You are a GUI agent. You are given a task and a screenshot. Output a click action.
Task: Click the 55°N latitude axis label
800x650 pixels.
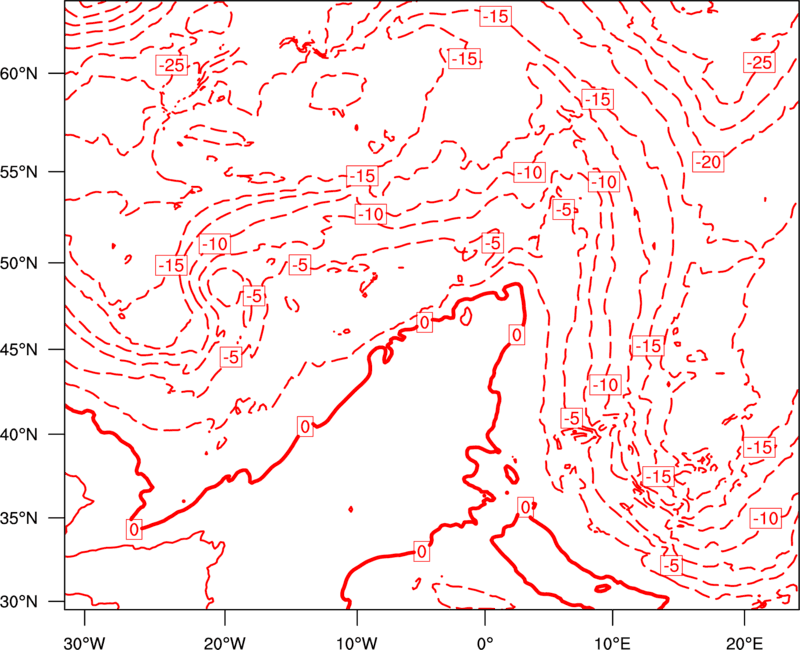[x=19, y=172]
